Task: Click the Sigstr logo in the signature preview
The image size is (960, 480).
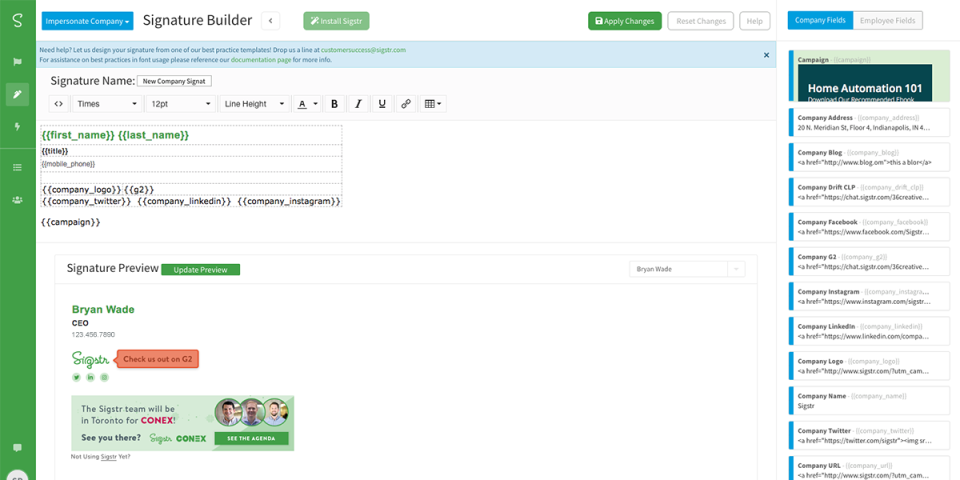Action: point(91,359)
